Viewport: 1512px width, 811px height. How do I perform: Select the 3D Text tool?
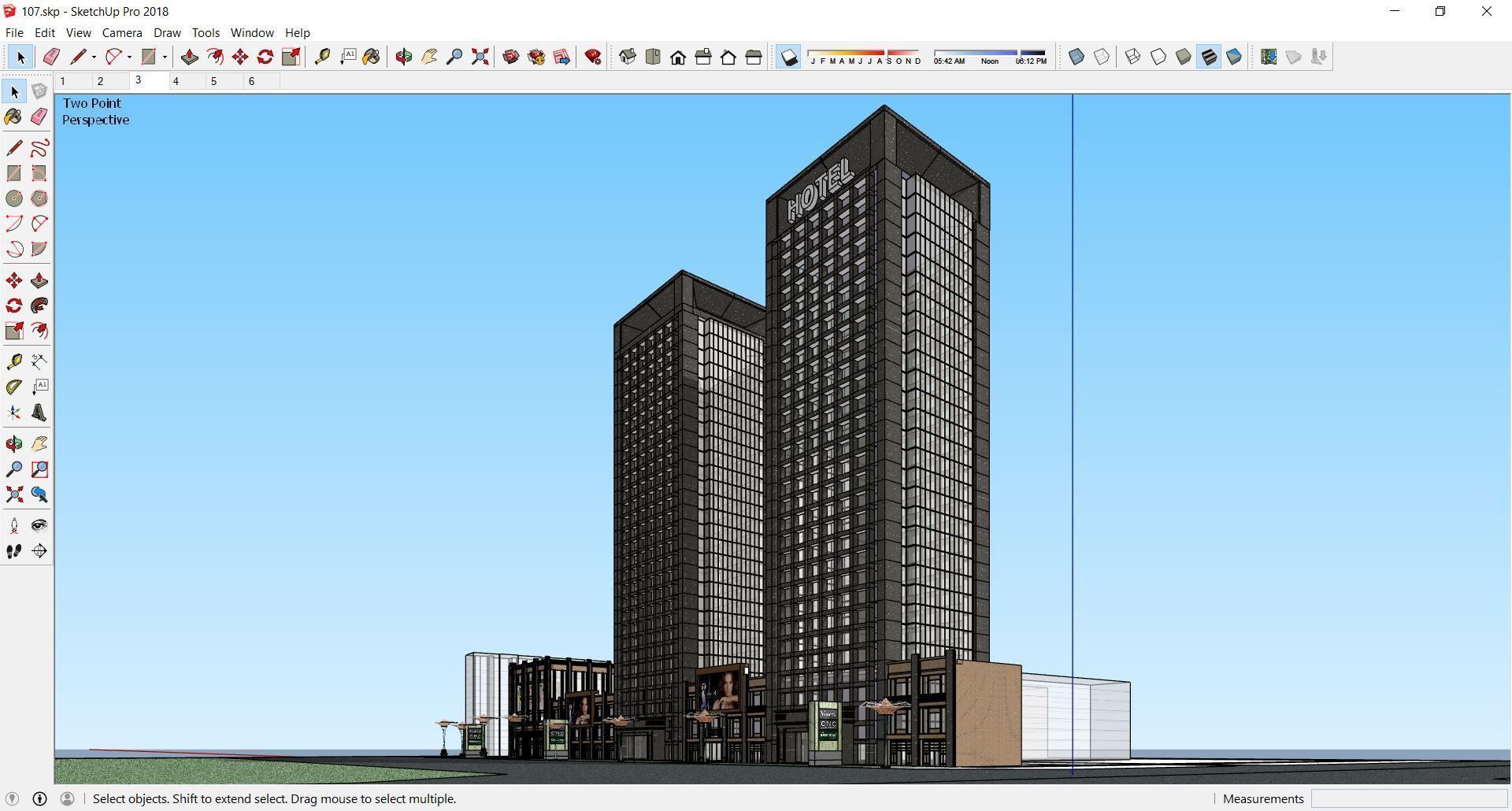click(39, 413)
